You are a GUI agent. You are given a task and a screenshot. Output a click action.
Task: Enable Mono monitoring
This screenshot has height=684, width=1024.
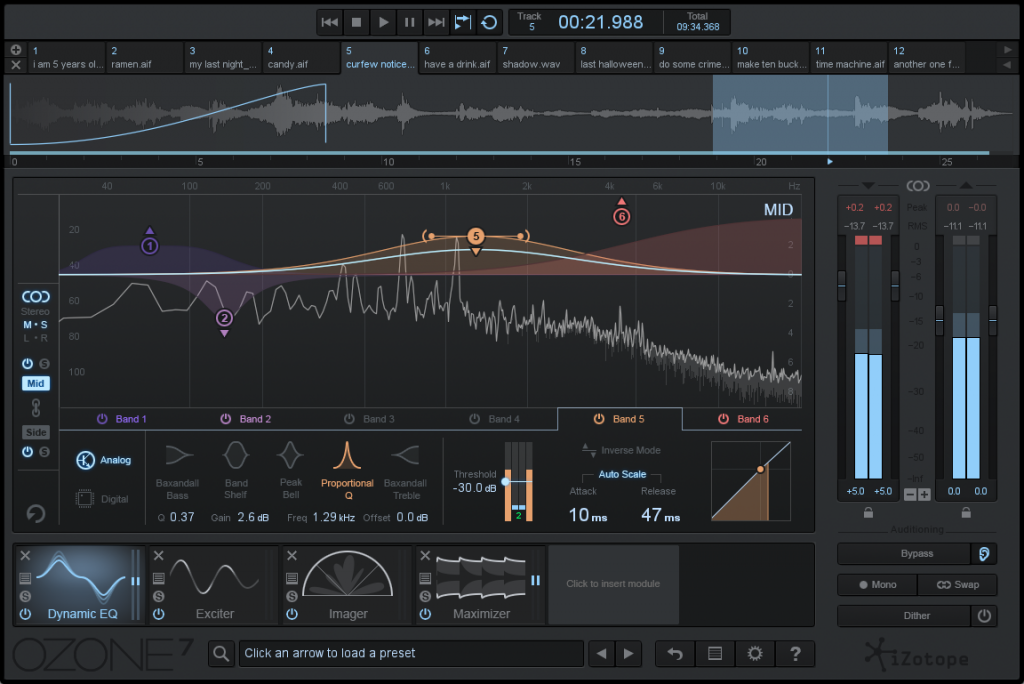tap(876, 585)
